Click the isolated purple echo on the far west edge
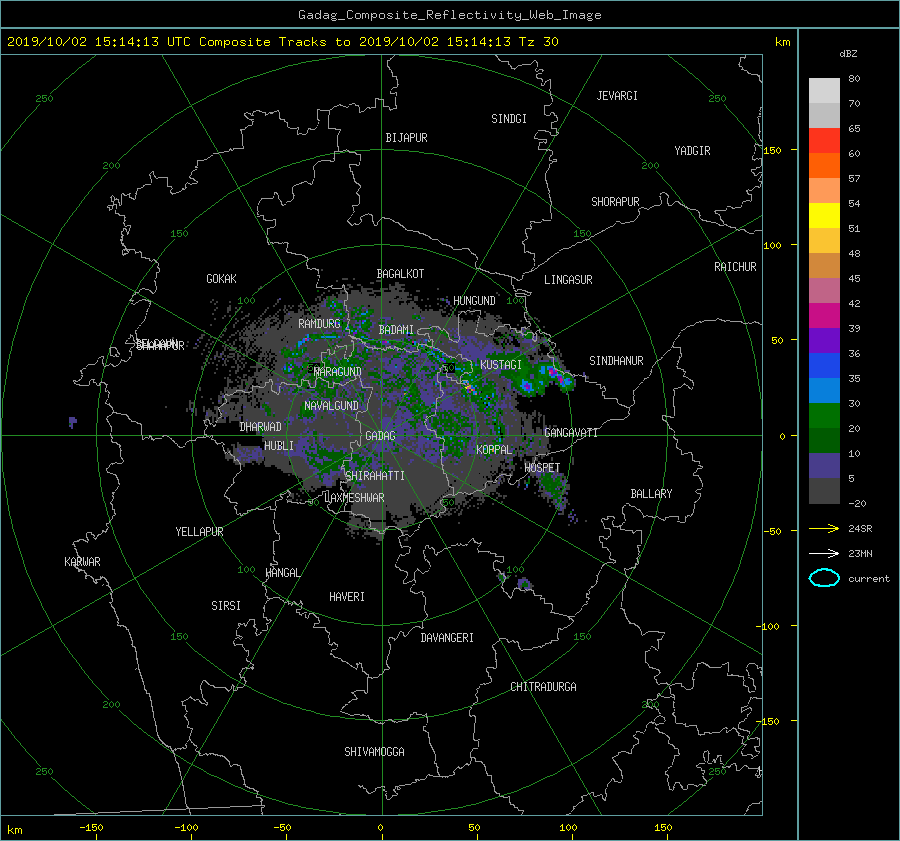The width and height of the screenshot is (900, 841). (73, 423)
